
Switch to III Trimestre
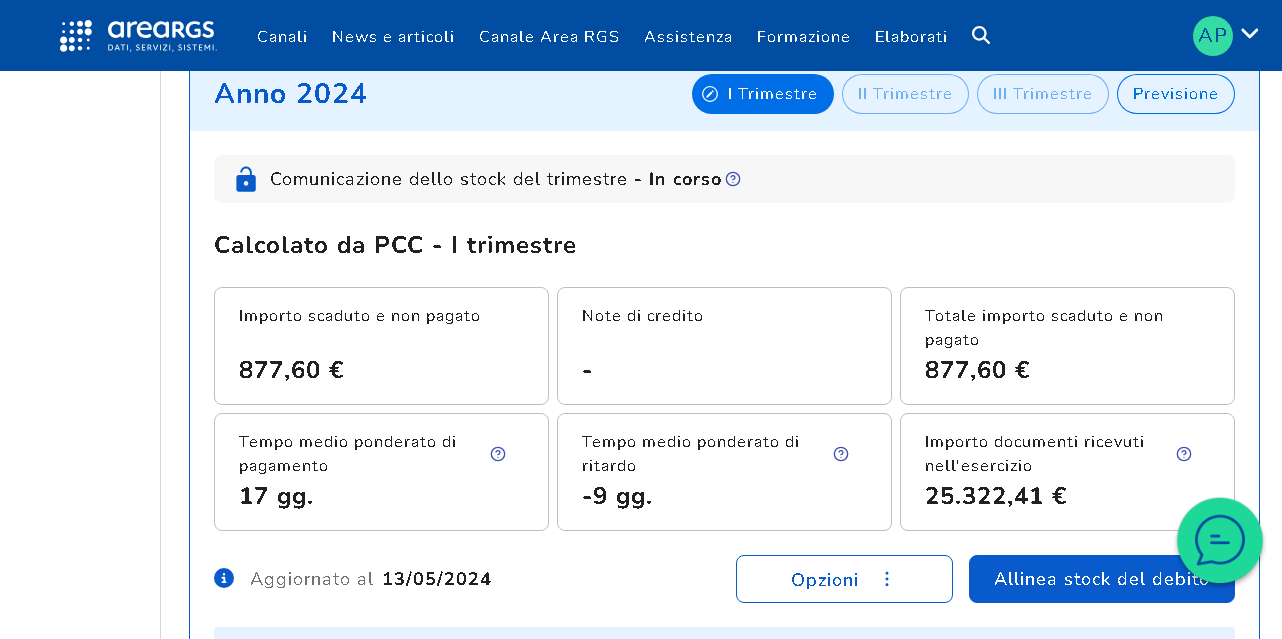[x=1042, y=94]
